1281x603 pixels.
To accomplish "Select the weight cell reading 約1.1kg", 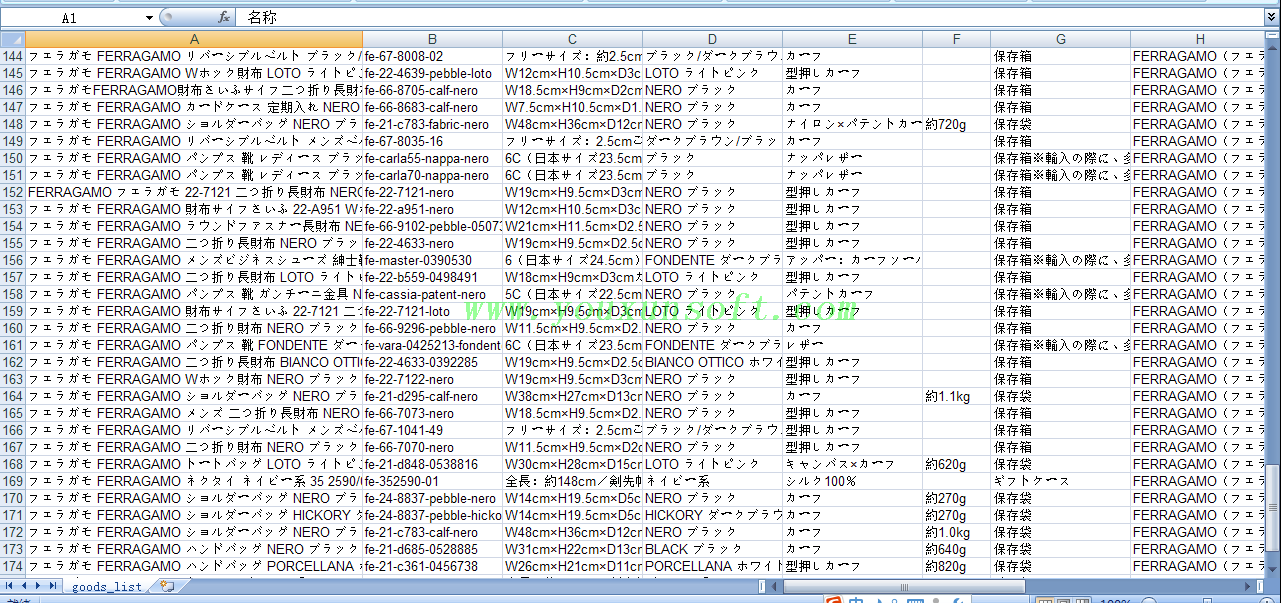I will click(x=956, y=396).
